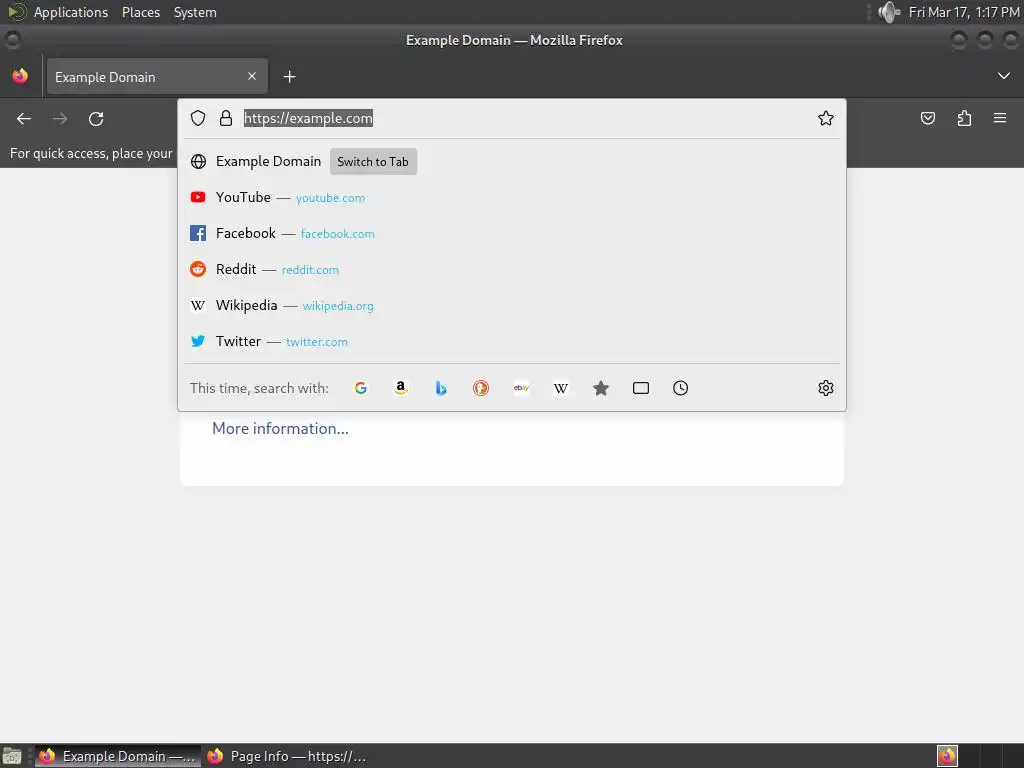This screenshot has height=768, width=1024.
Task: Select the Twitter suggestion row
Action: tap(512, 341)
